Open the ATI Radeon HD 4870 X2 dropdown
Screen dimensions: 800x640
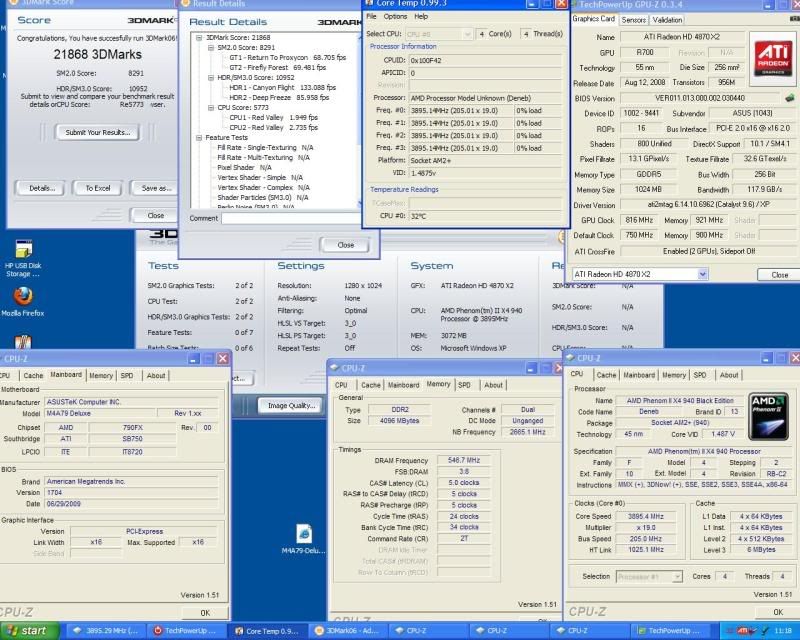coord(640,274)
